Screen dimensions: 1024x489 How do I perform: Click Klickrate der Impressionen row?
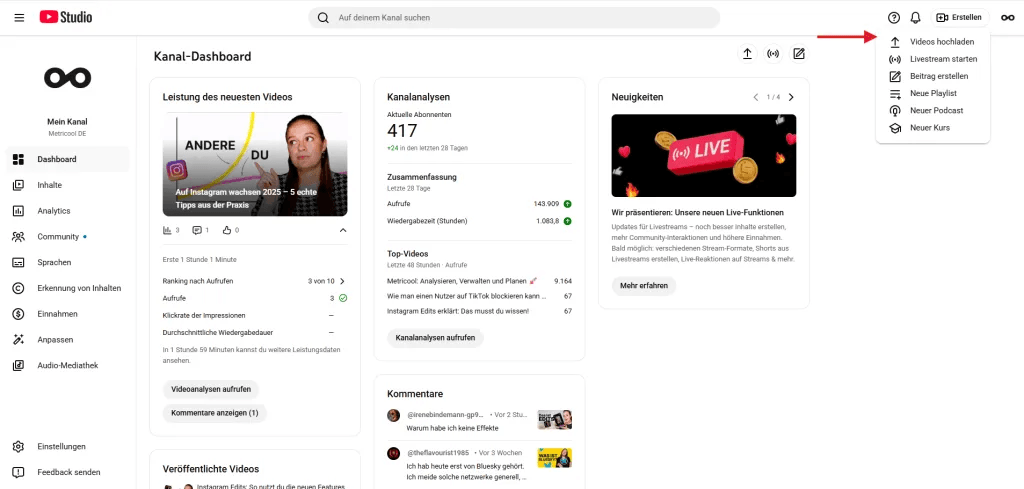coord(255,315)
